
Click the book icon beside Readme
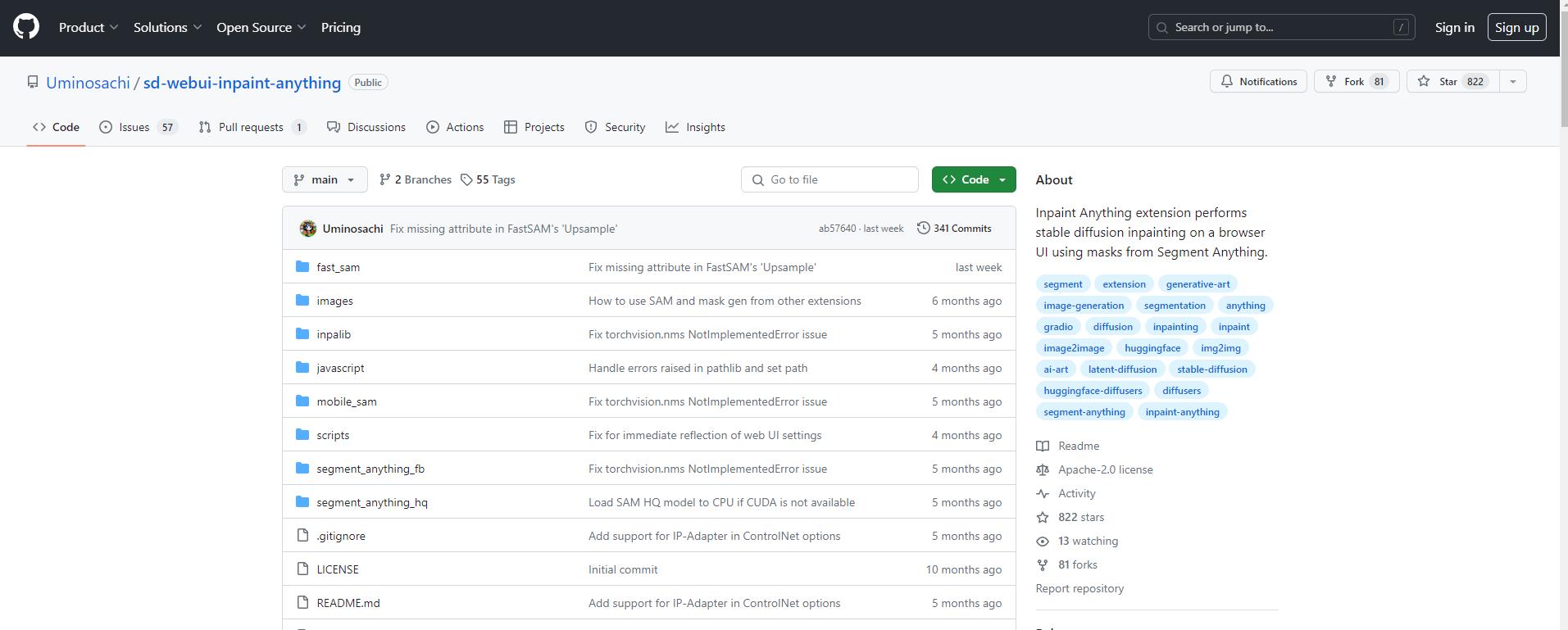tap(1043, 446)
